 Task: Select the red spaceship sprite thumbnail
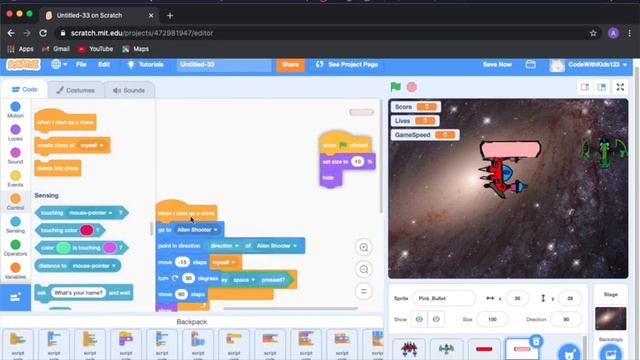pyautogui.click(x=409, y=349)
